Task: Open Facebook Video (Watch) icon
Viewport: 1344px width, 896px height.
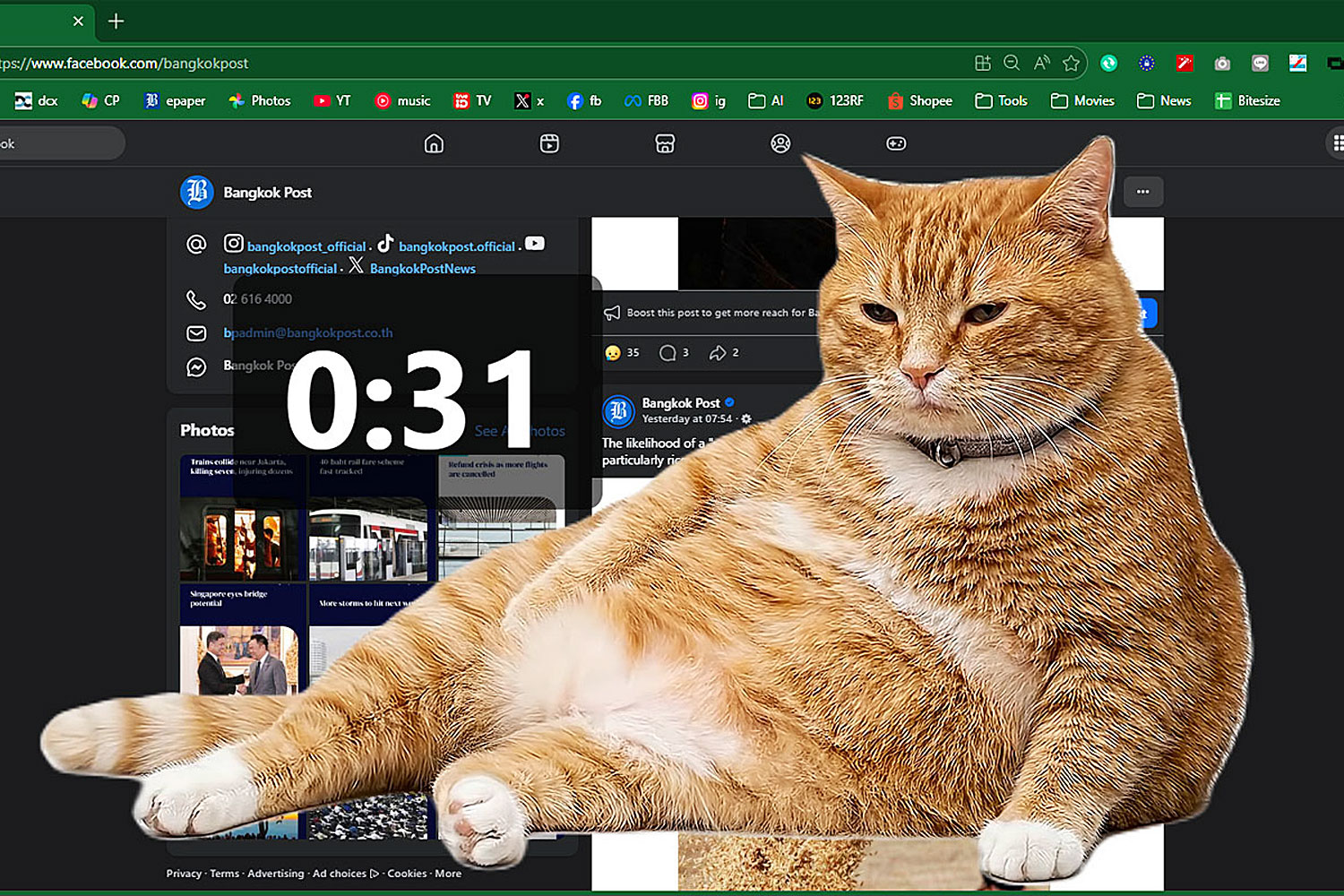Action: [x=549, y=143]
